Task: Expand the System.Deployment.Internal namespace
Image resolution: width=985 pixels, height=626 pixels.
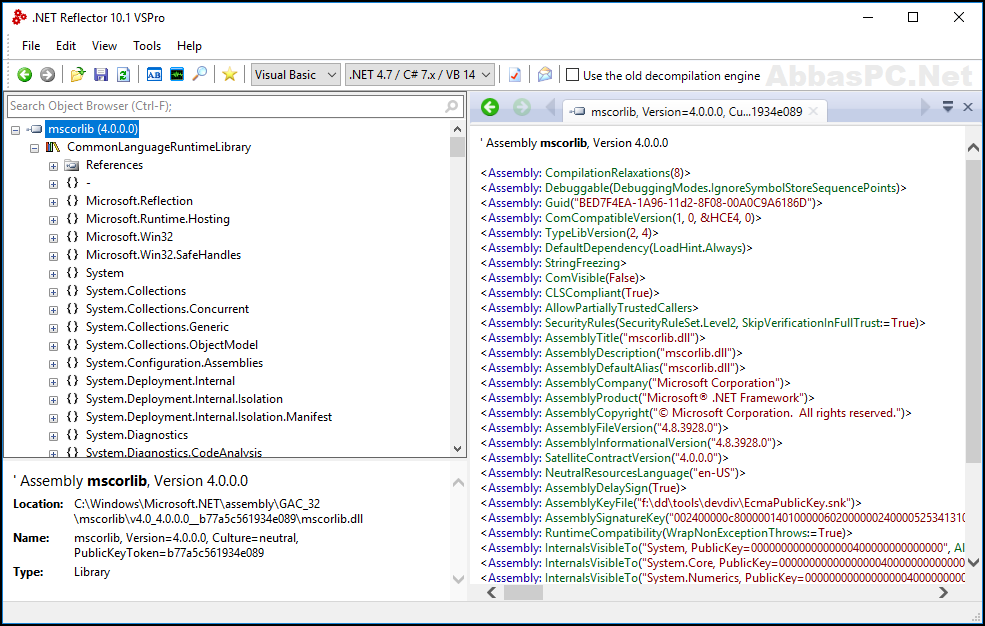Action: tap(53, 382)
